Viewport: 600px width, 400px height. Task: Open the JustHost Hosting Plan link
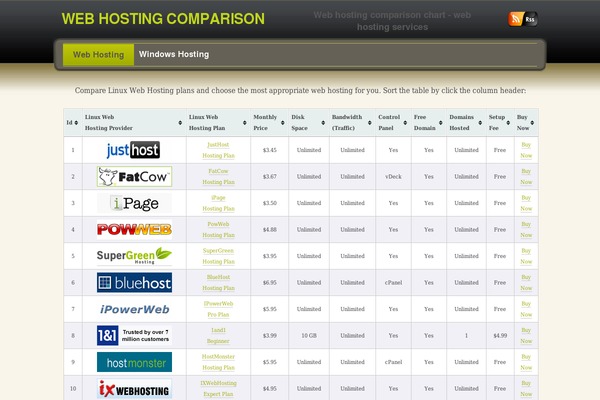tap(218, 150)
